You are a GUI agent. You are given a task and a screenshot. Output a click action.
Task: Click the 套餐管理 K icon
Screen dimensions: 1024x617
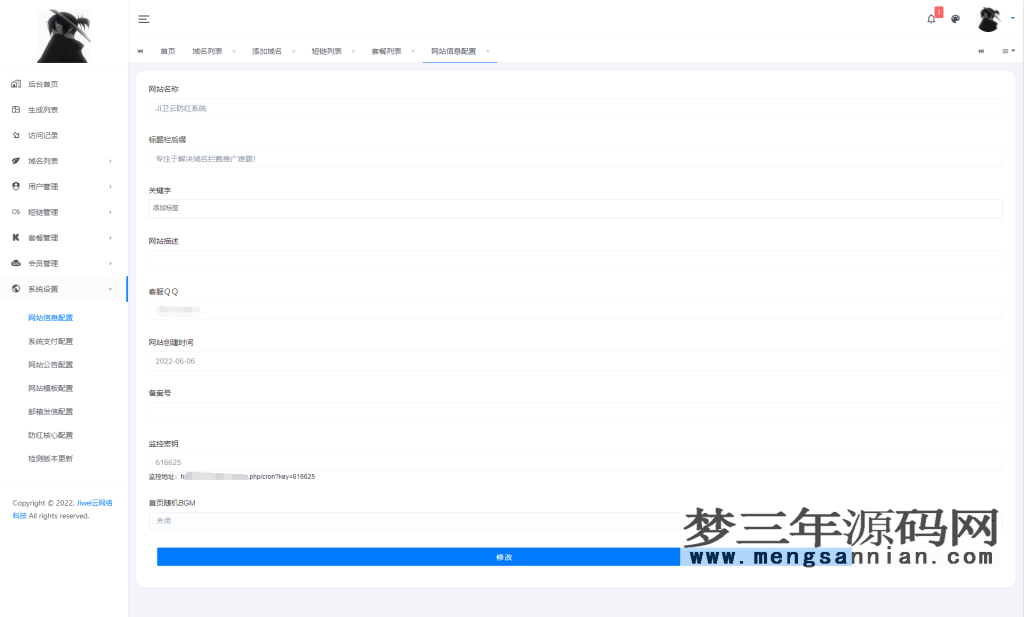[14, 237]
